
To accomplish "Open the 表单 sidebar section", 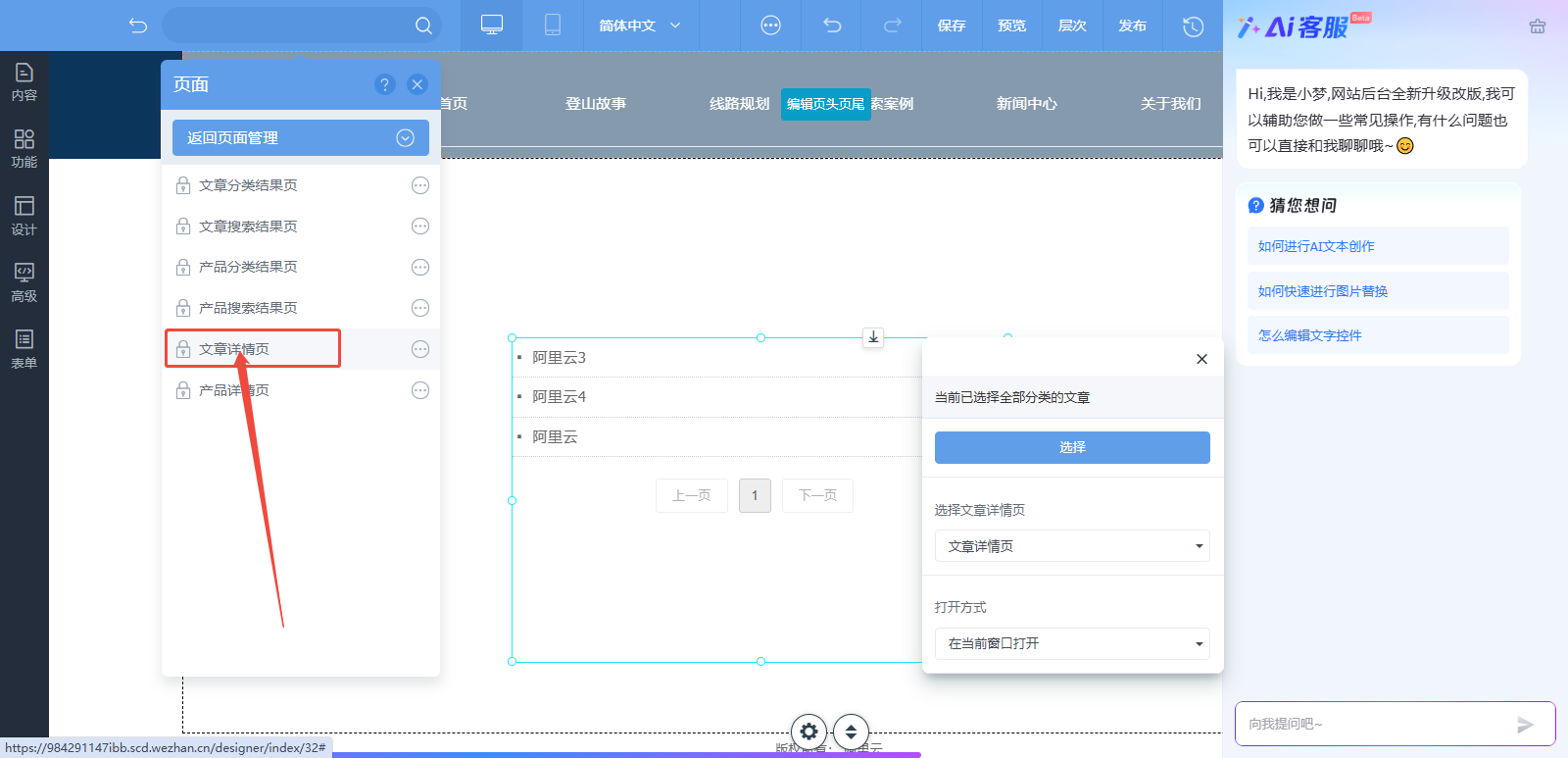I will [24, 349].
